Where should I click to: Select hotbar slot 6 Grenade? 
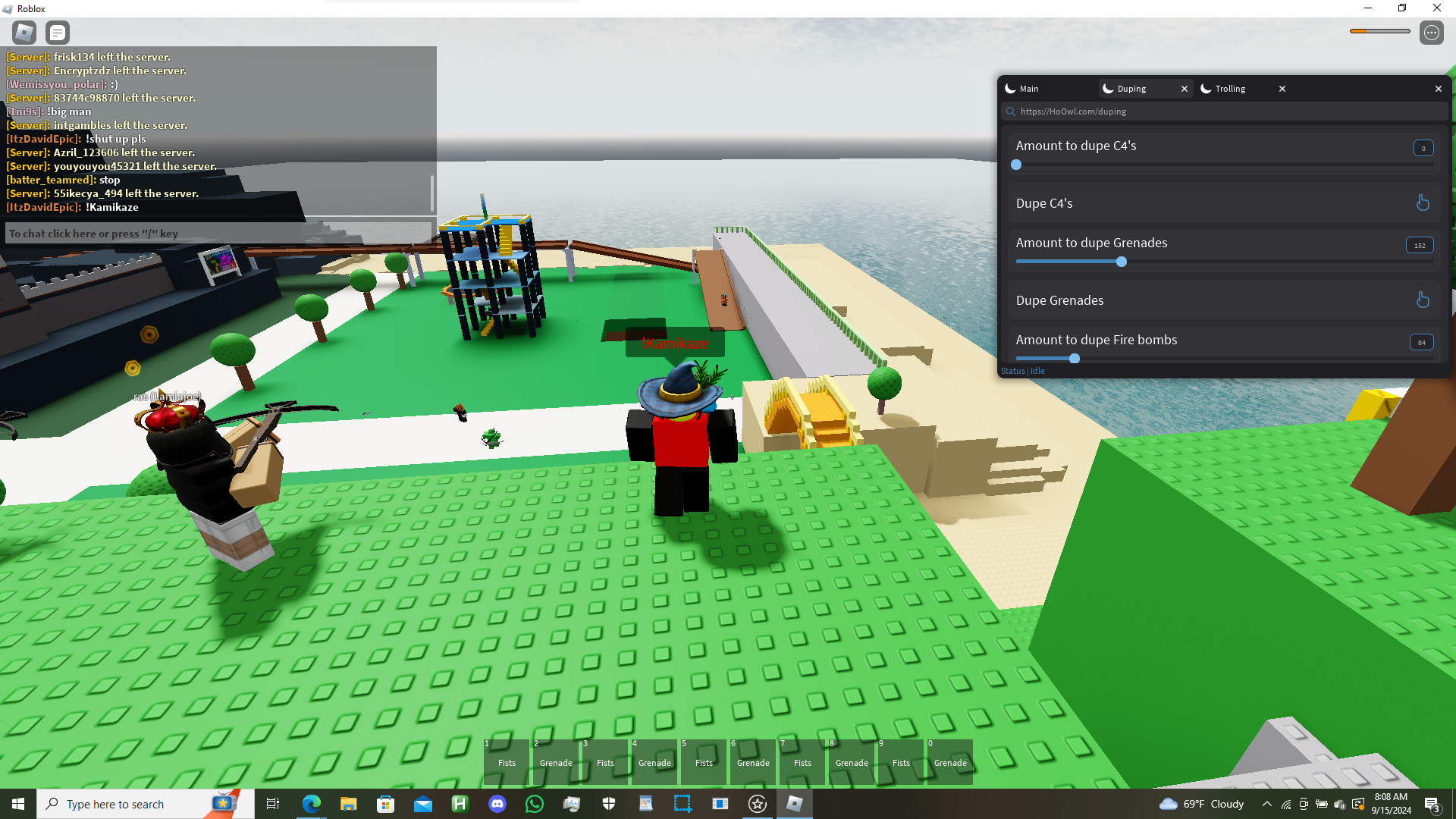(753, 762)
